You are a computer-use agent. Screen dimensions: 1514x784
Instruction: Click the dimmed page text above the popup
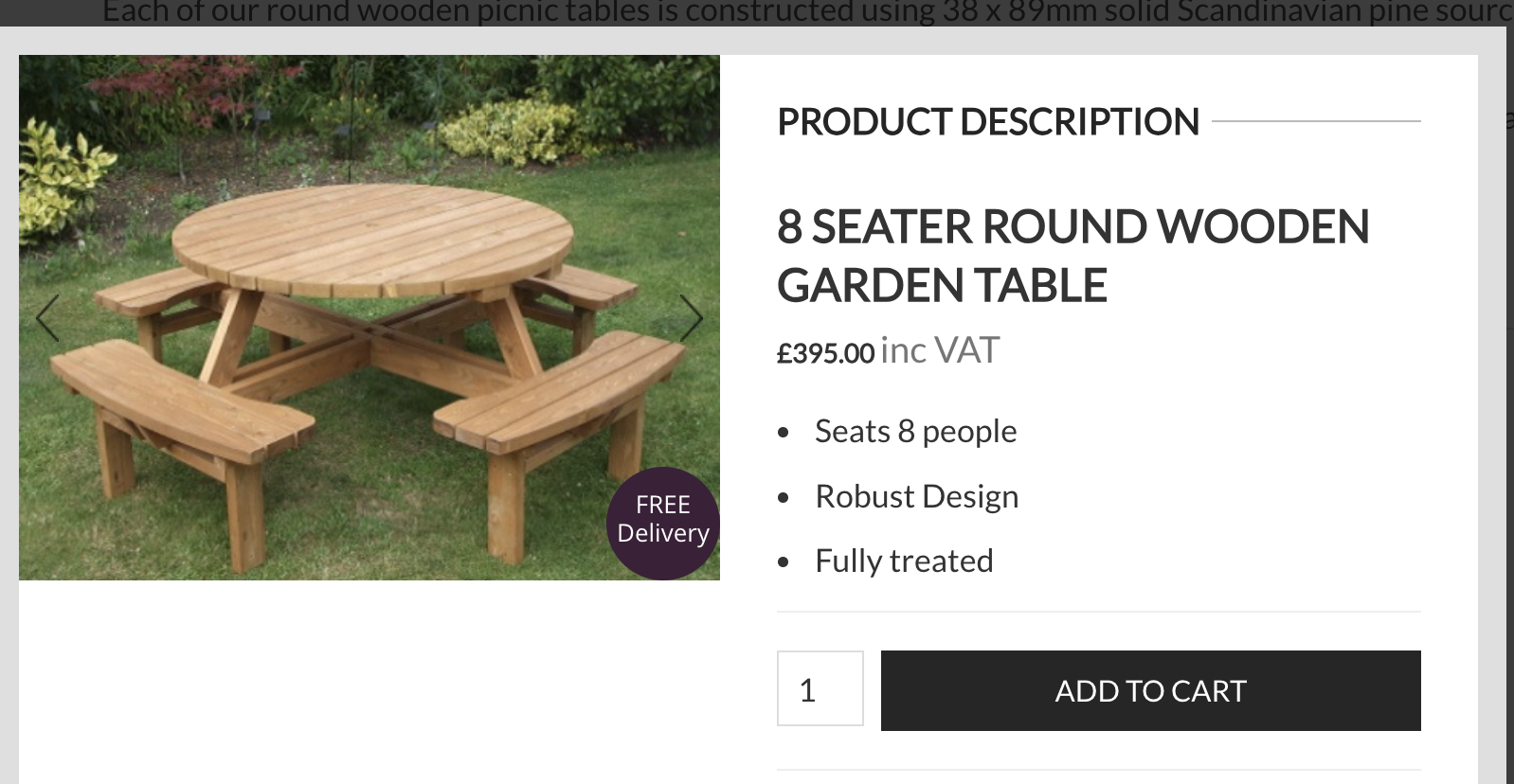[758, 12]
